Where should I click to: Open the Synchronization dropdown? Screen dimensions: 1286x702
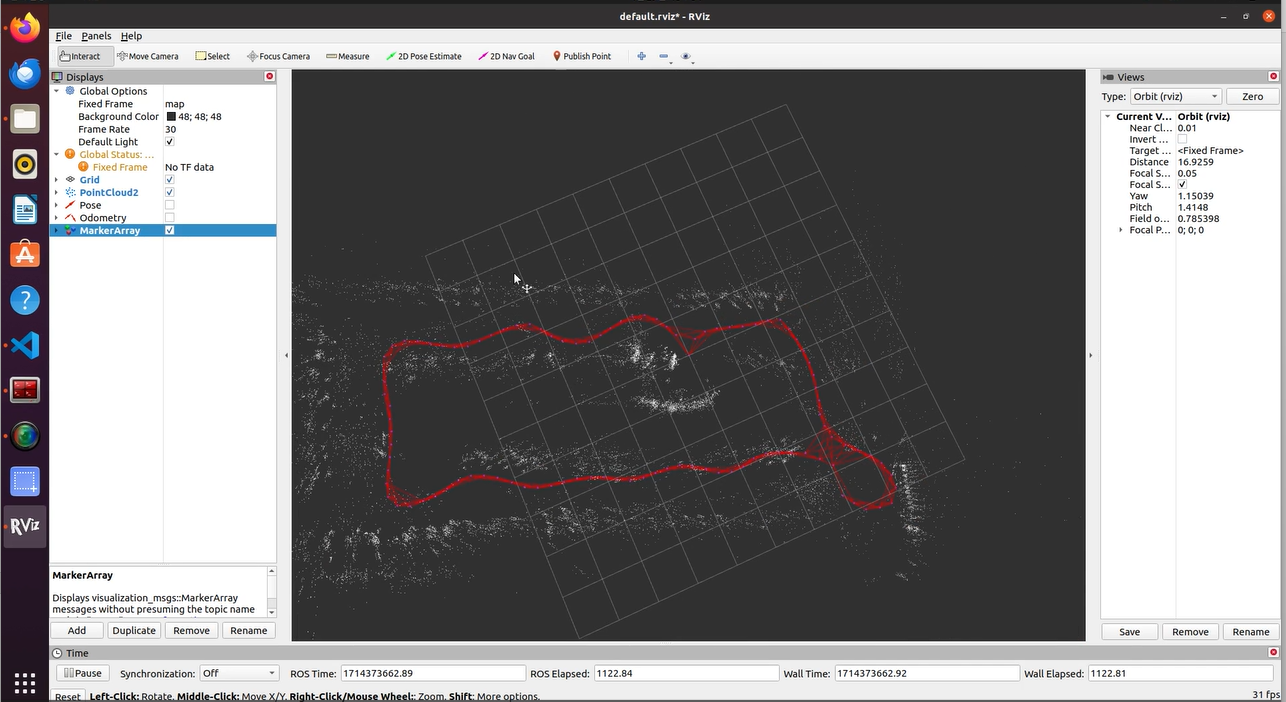238,673
